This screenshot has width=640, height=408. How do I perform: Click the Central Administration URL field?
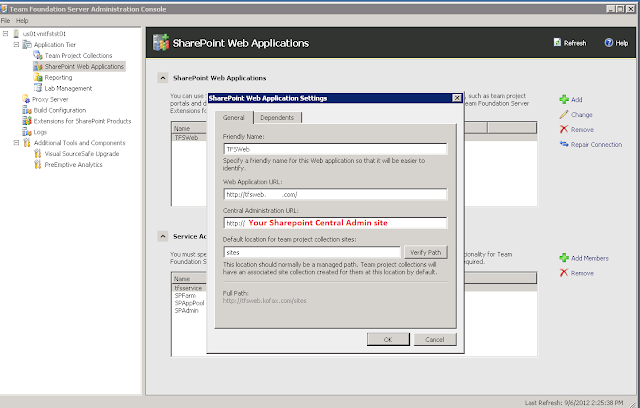coord(335,223)
